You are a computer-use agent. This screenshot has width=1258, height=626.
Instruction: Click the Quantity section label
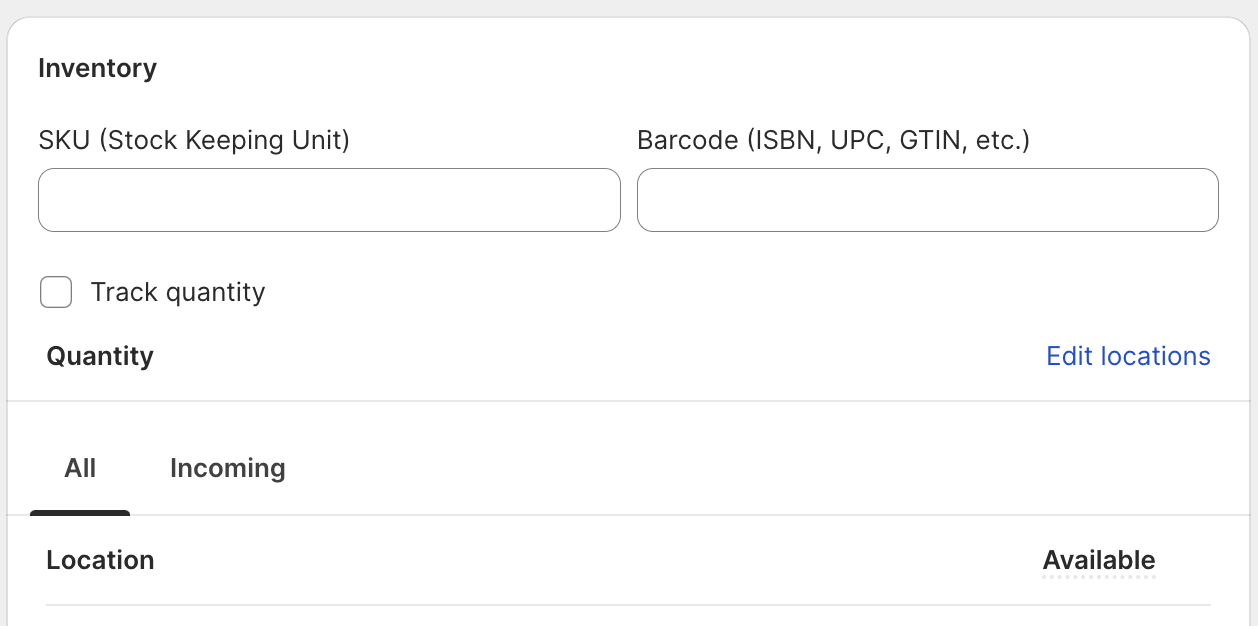pos(98,356)
